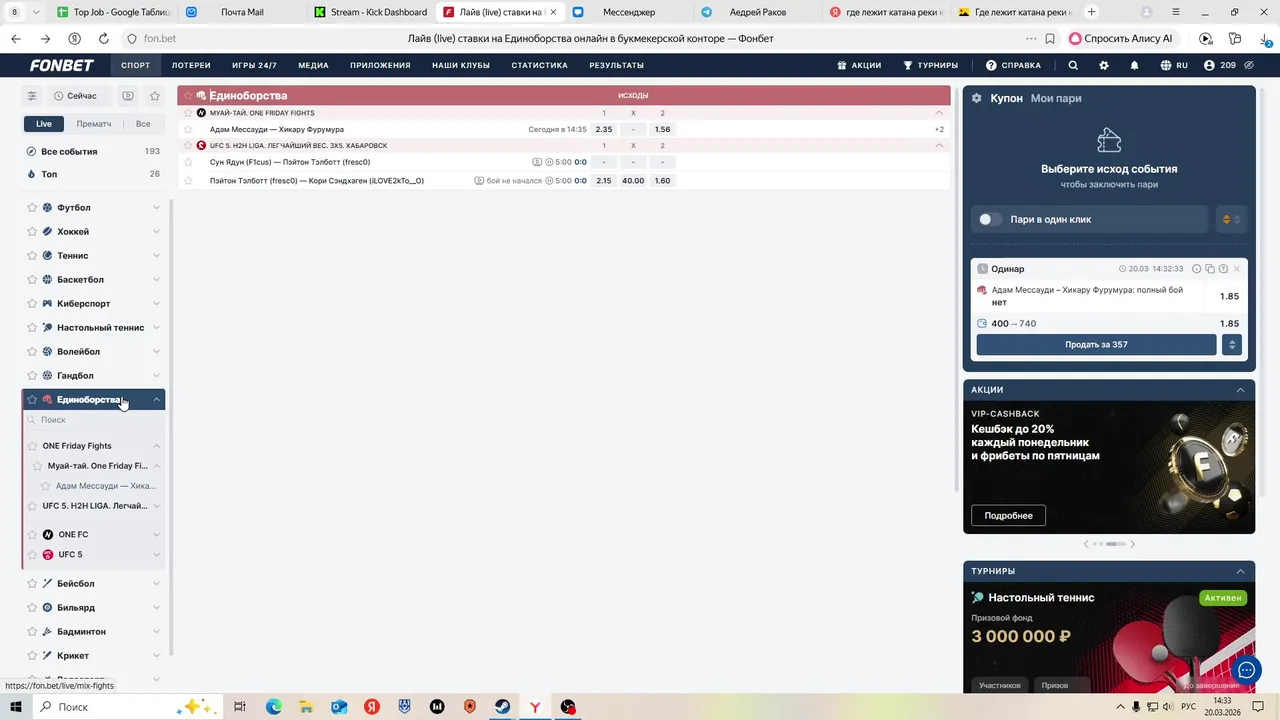
Task: Bet on odds 2.35 for Адам Мессауди
Action: 604,130
